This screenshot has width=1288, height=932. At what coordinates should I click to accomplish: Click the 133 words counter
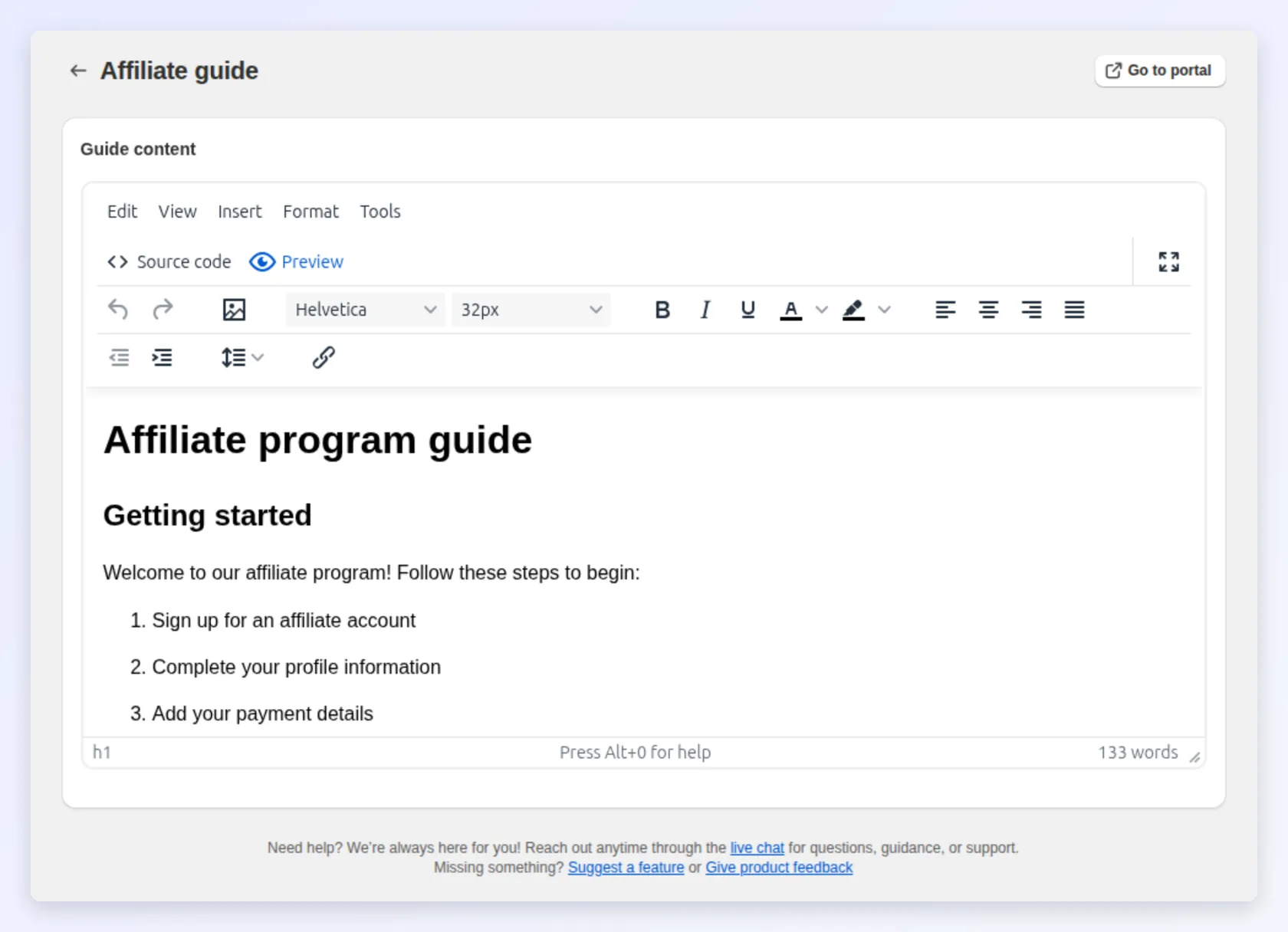pyautogui.click(x=1138, y=753)
